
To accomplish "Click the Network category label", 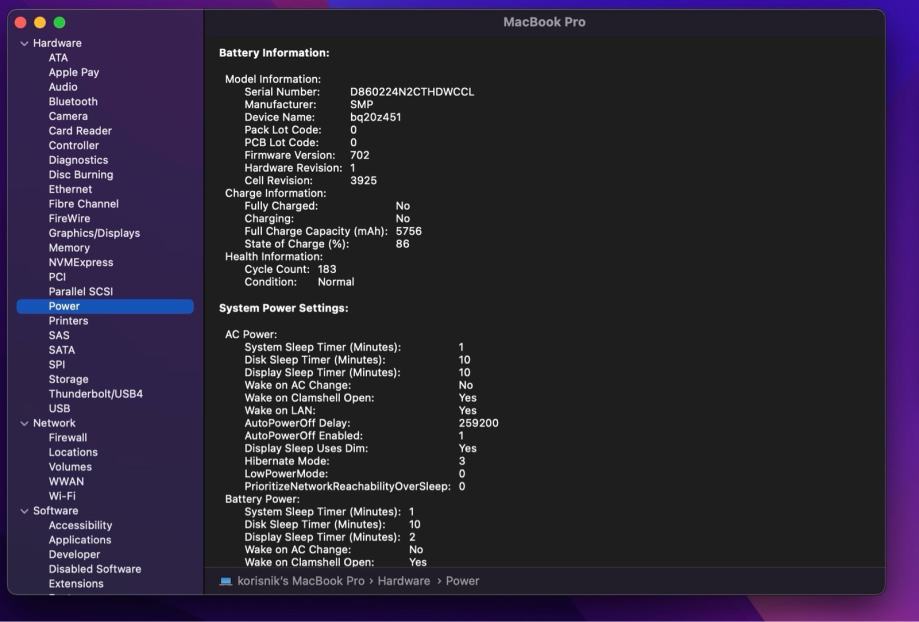I will point(54,423).
